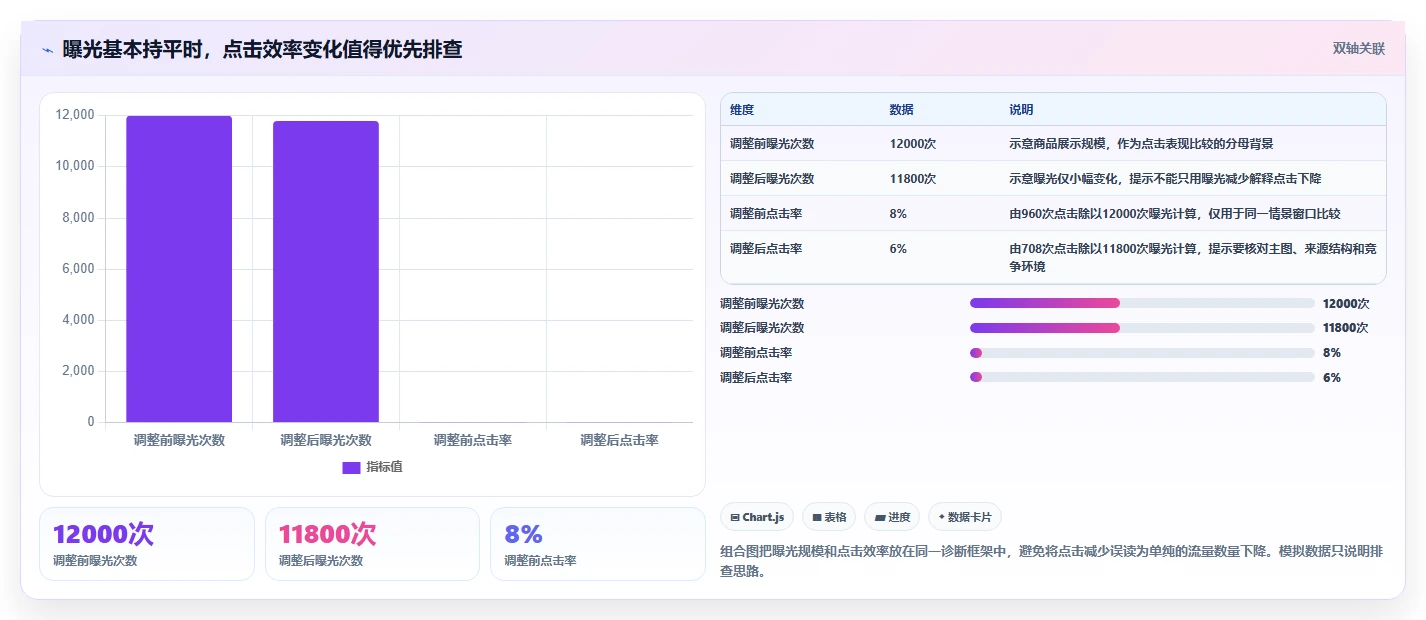Click the 表格 tag chip
The height and width of the screenshot is (620, 1426).
coord(829,517)
